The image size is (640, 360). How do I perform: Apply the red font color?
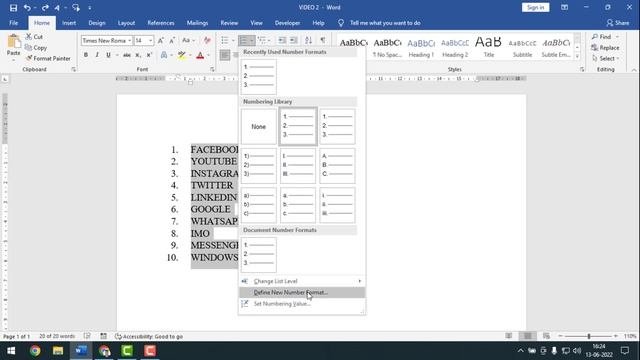[200, 55]
